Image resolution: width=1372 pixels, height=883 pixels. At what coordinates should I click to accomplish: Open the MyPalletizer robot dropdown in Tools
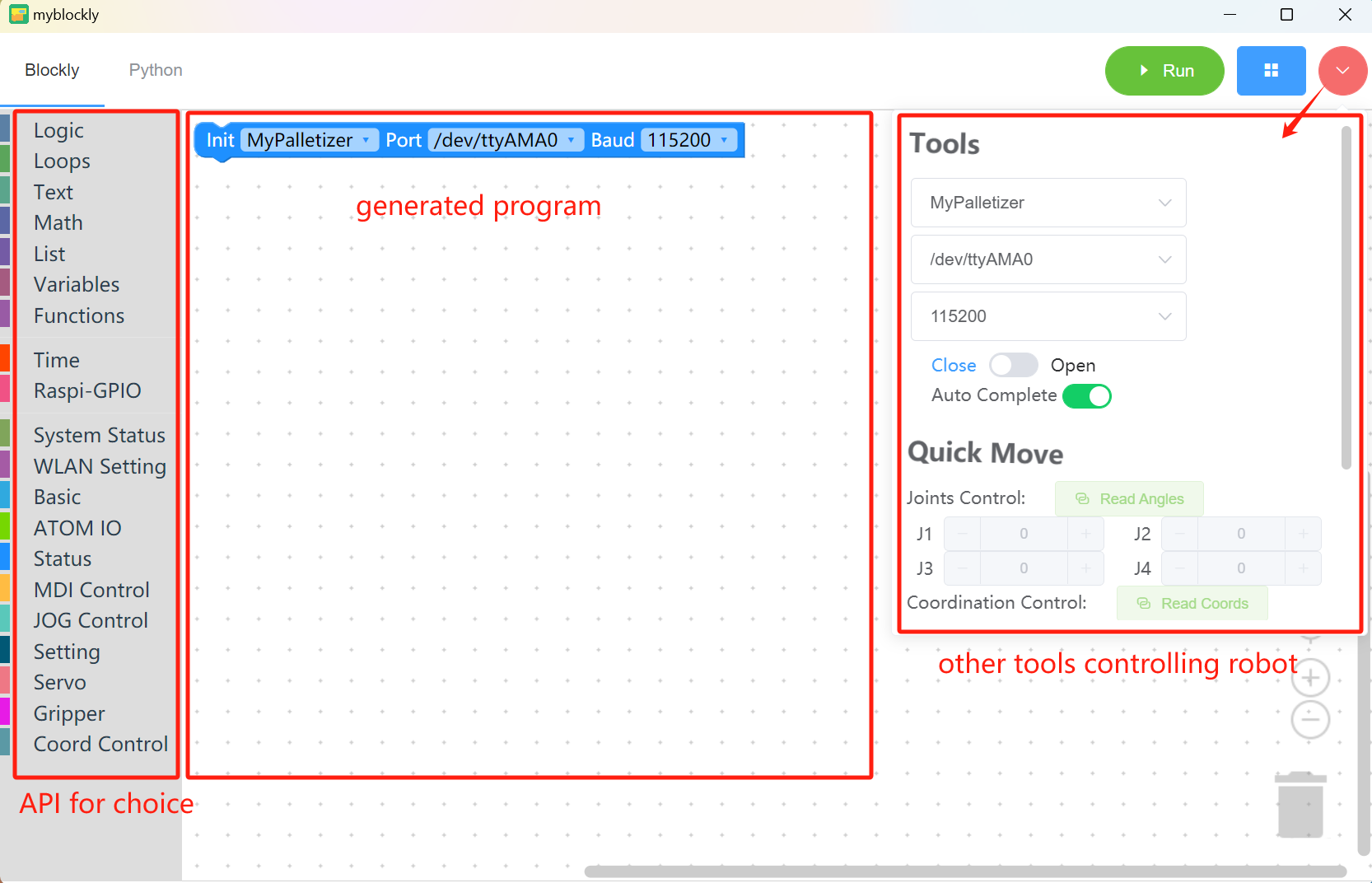coord(1048,203)
